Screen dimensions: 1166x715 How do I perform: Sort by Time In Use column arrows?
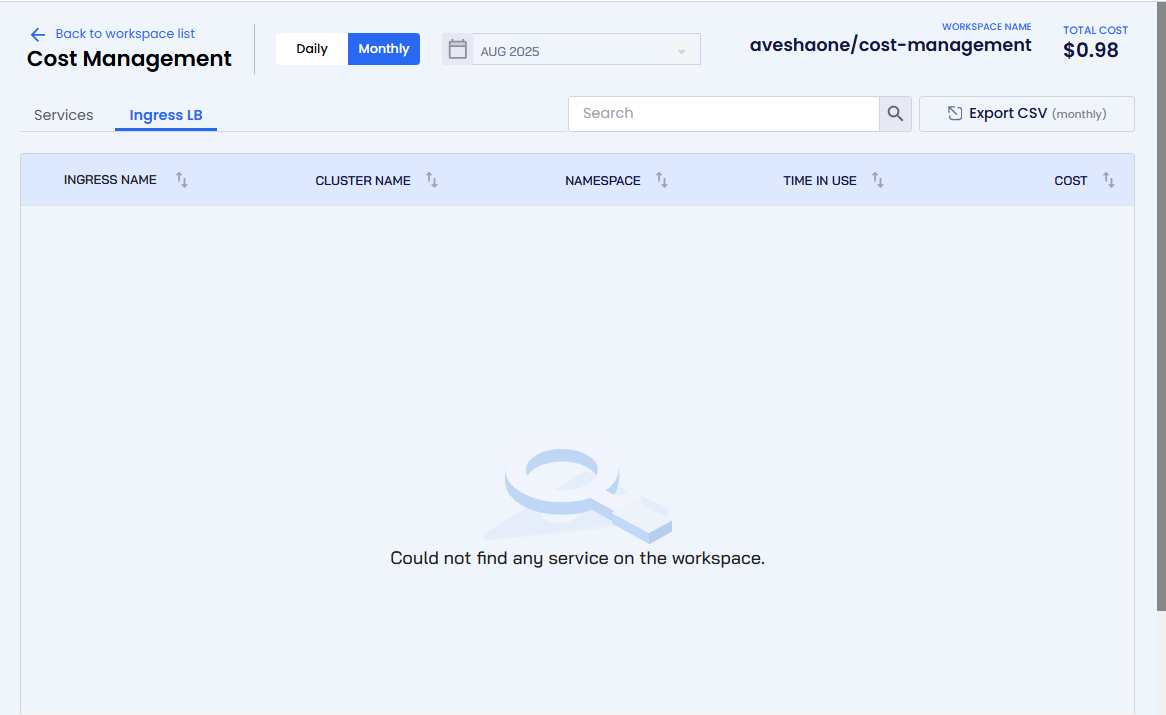[878, 180]
